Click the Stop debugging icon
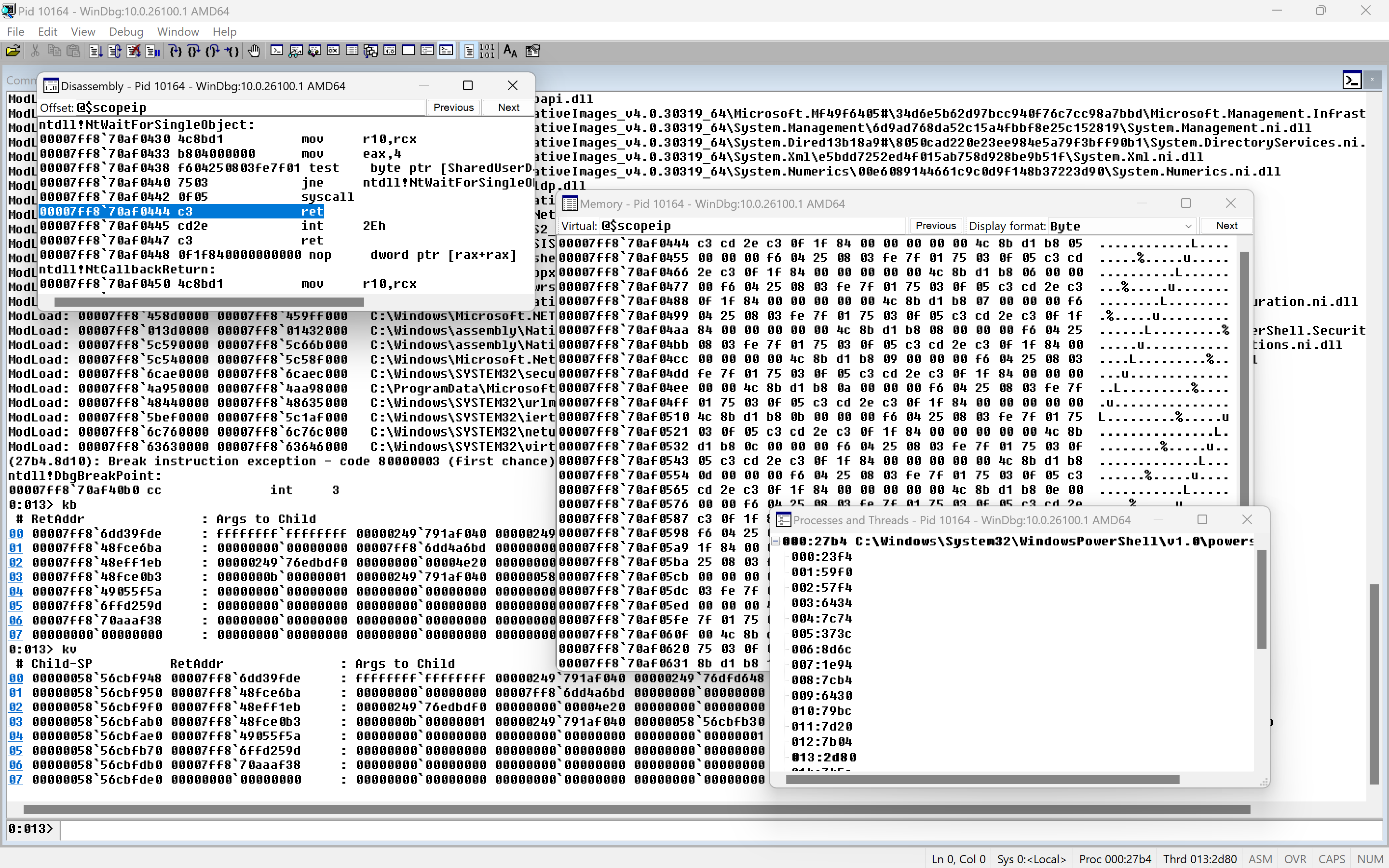This screenshot has width=1389, height=868. click(134, 51)
